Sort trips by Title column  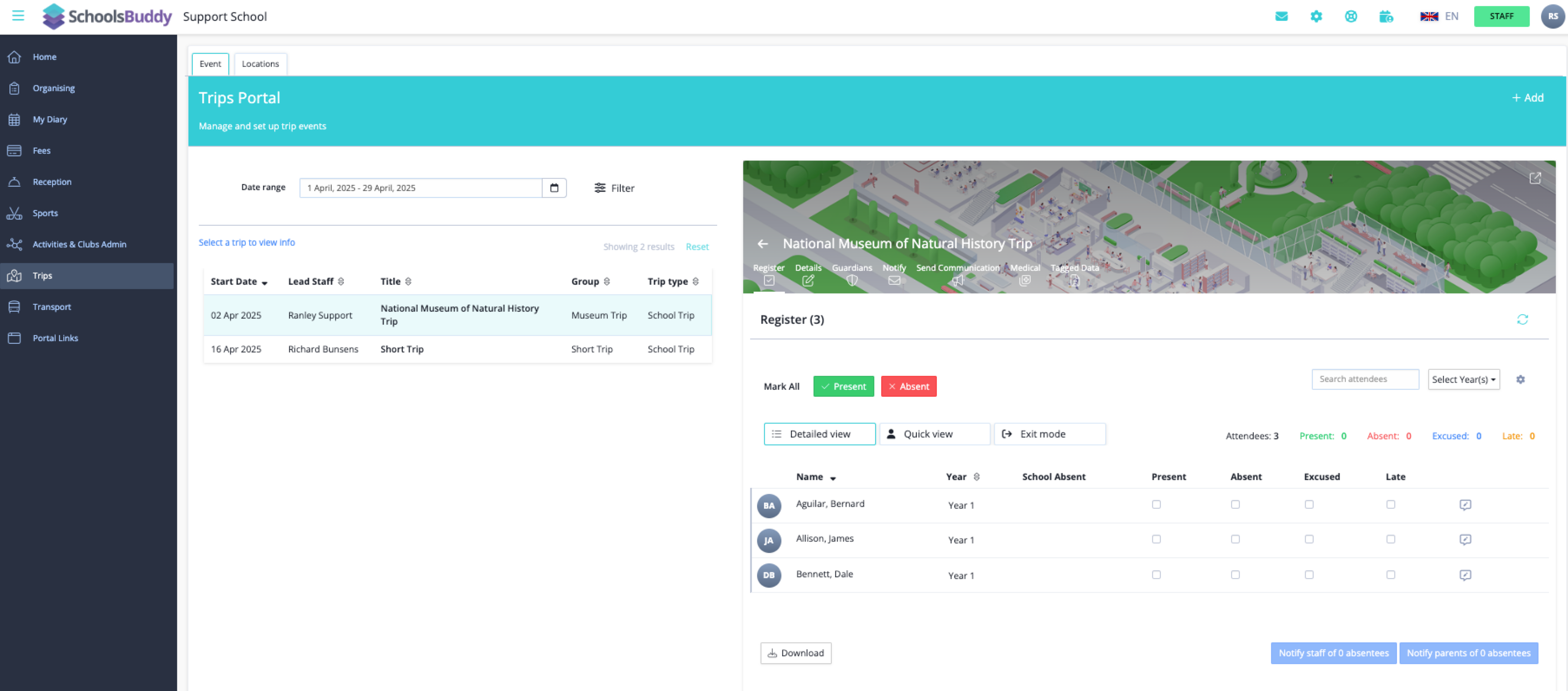pyautogui.click(x=395, y=281)
